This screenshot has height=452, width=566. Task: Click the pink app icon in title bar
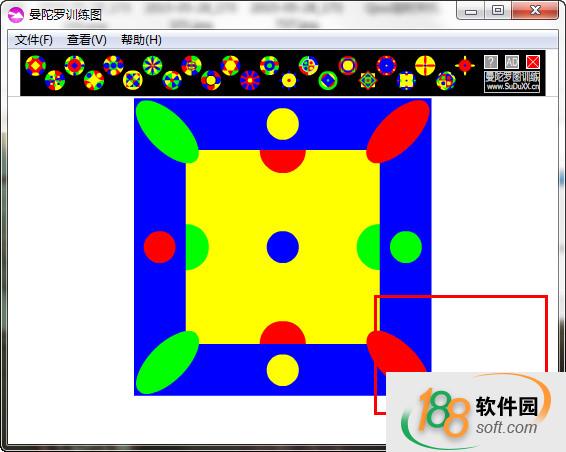[16, 15]
